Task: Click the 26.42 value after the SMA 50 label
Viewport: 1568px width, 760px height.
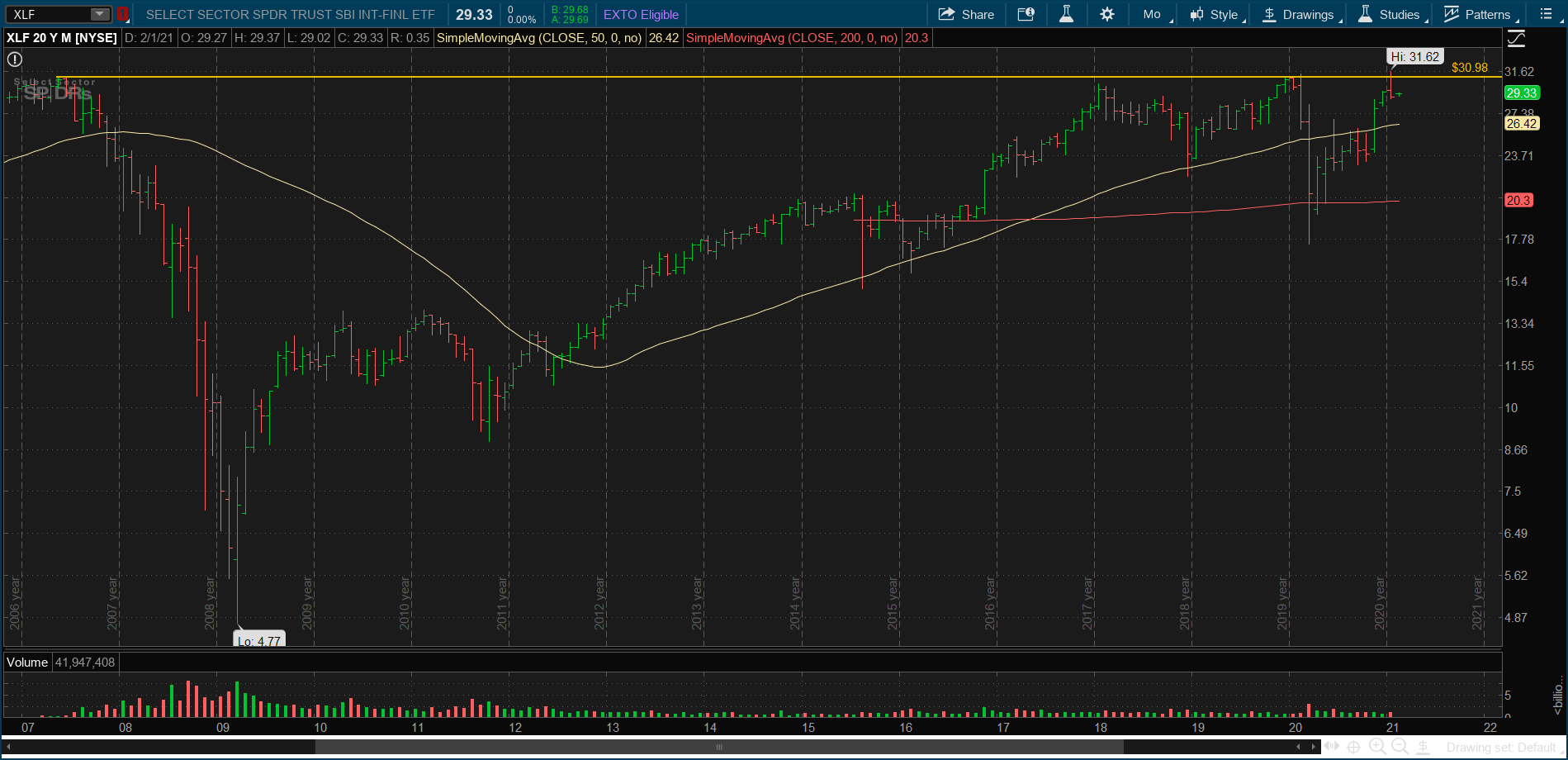Action: pos(664,38)
